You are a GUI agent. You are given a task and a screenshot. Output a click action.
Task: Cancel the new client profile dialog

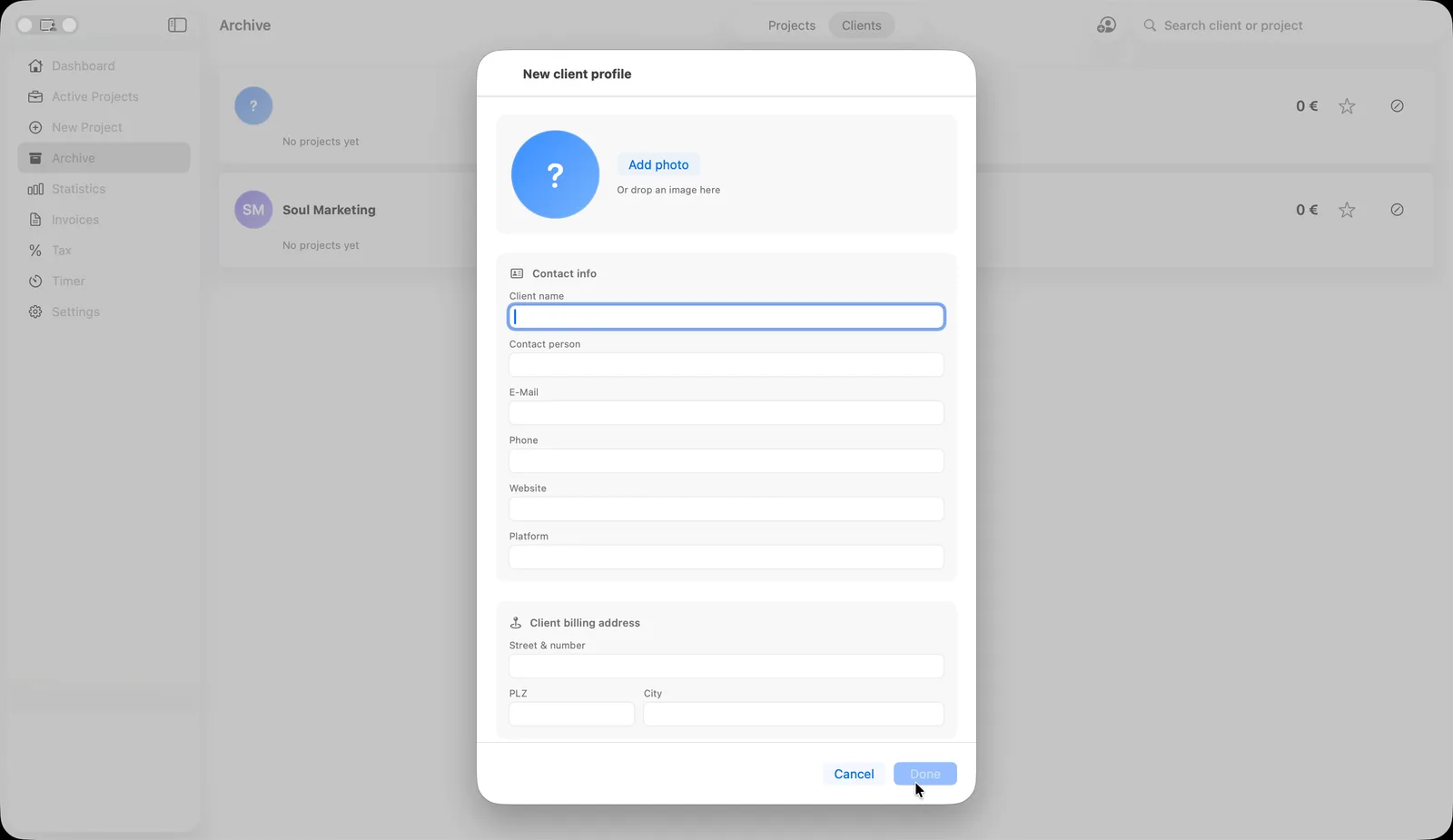tap(854, 774)
